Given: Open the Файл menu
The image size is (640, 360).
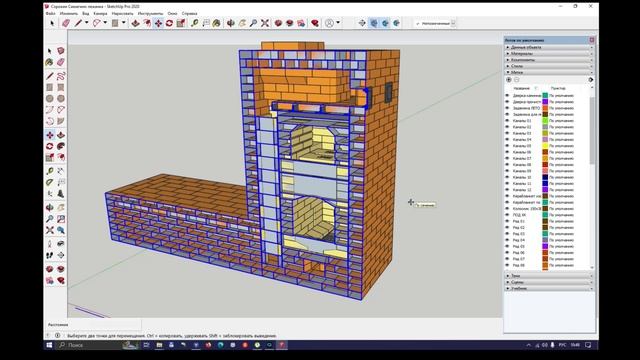Looking at the screenshot, I should (51, 13).
